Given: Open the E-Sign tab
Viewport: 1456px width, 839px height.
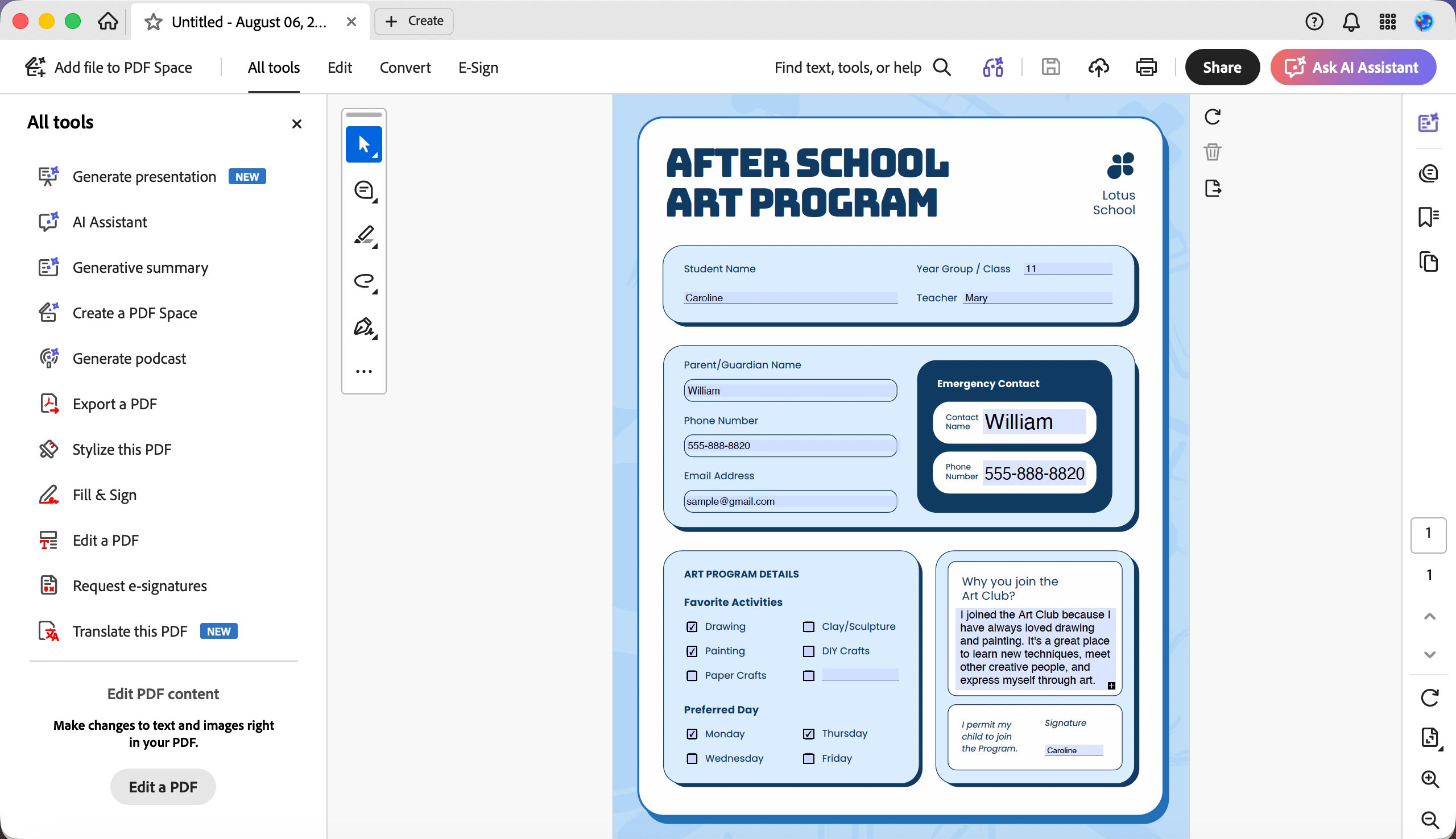Looking at the screenshot, I should 478,68.
